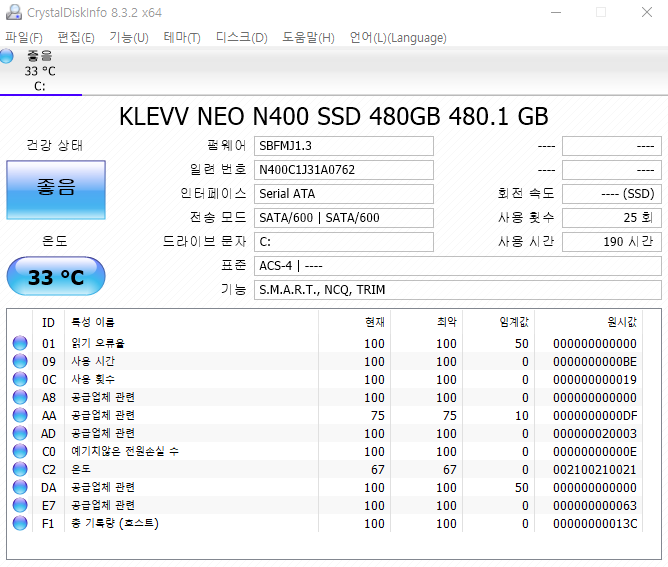Image resolution: width=668 pixels, height=567 pixels.
Task: Click the transfer mode field SATA/600 | SATA/600
Action: pyautogui.click(x=344, y=217)
